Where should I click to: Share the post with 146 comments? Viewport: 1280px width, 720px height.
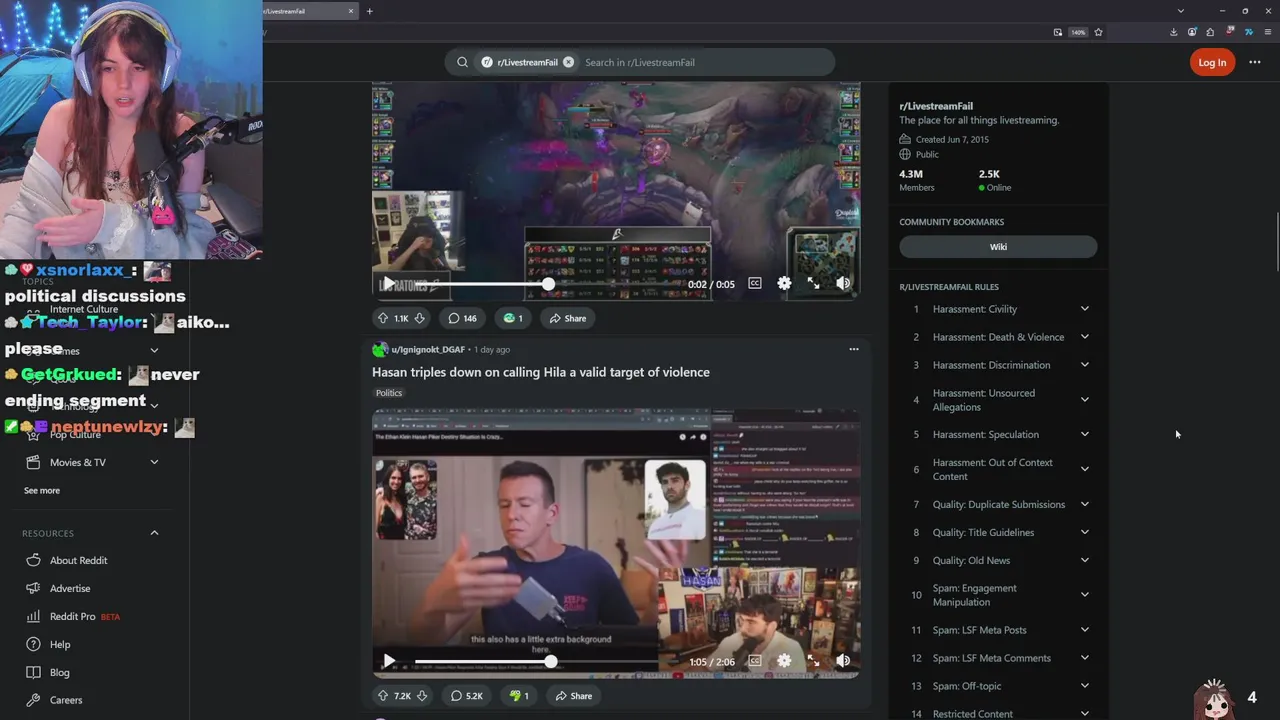[x=568, y=318]
